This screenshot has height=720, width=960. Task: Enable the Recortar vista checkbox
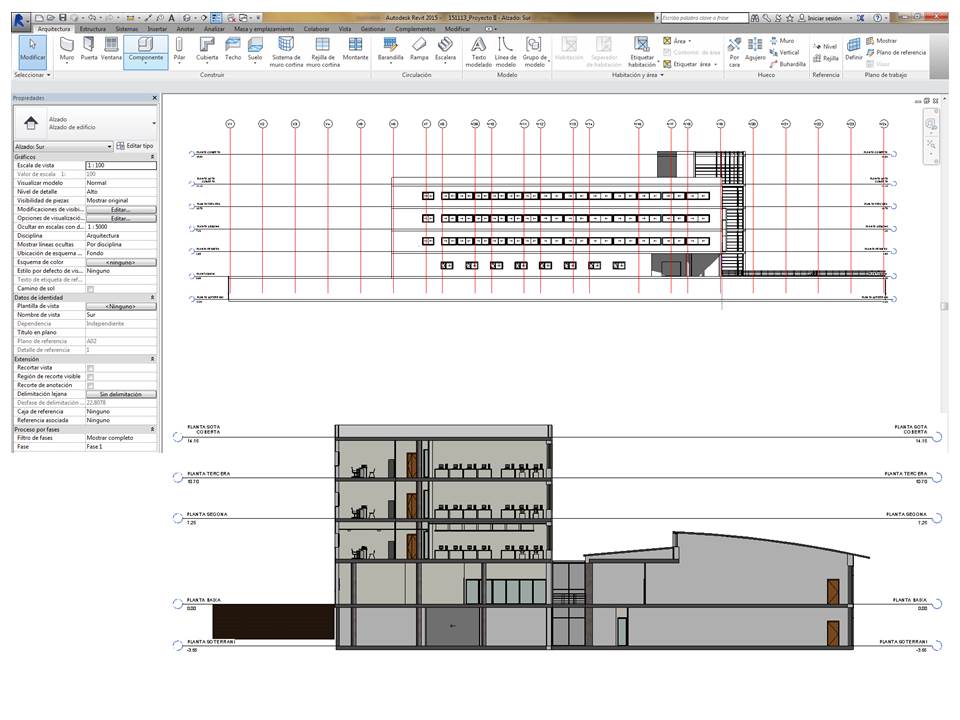91,368
